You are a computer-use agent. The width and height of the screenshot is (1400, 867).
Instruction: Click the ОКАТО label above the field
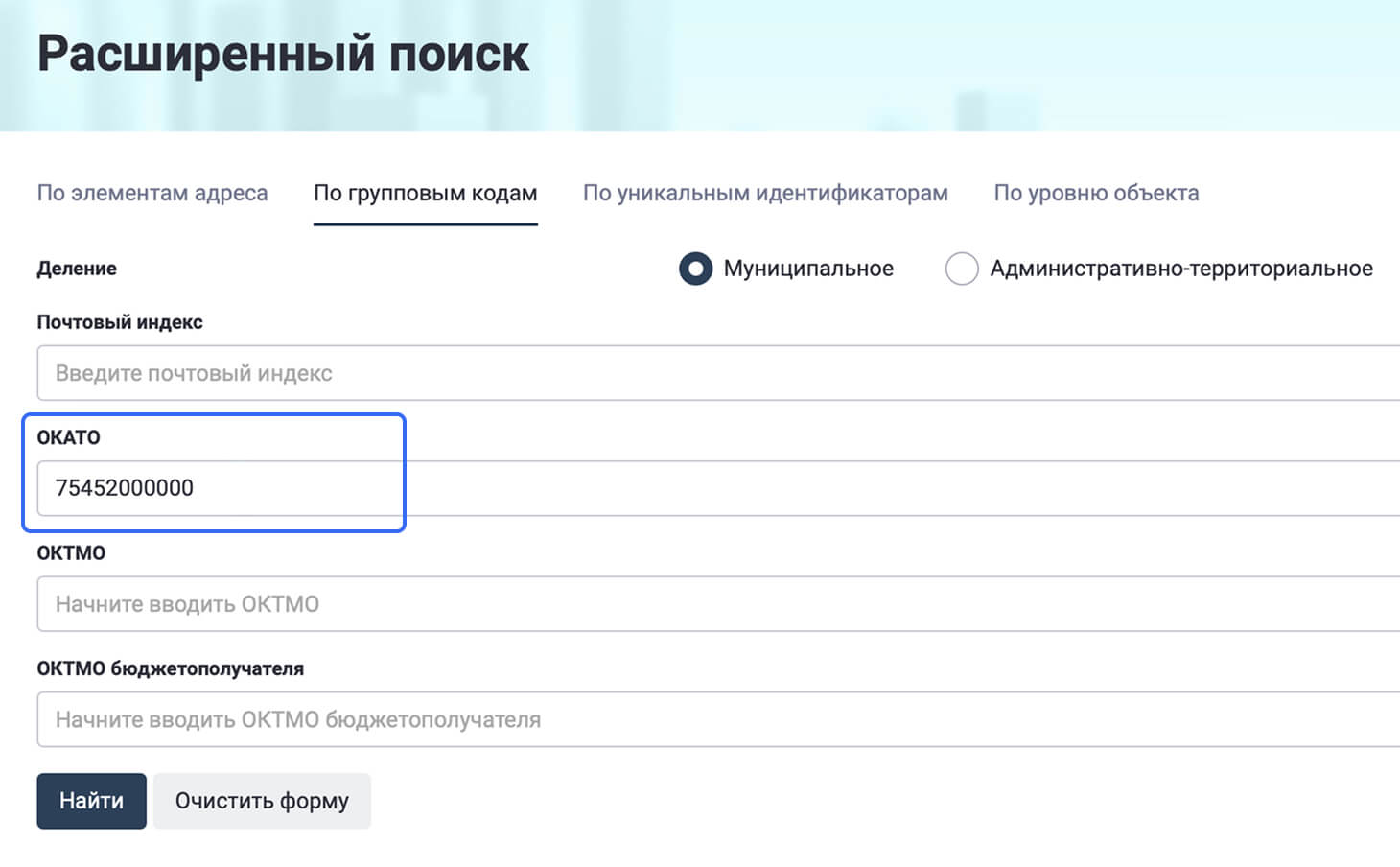[x=68, y=437]
